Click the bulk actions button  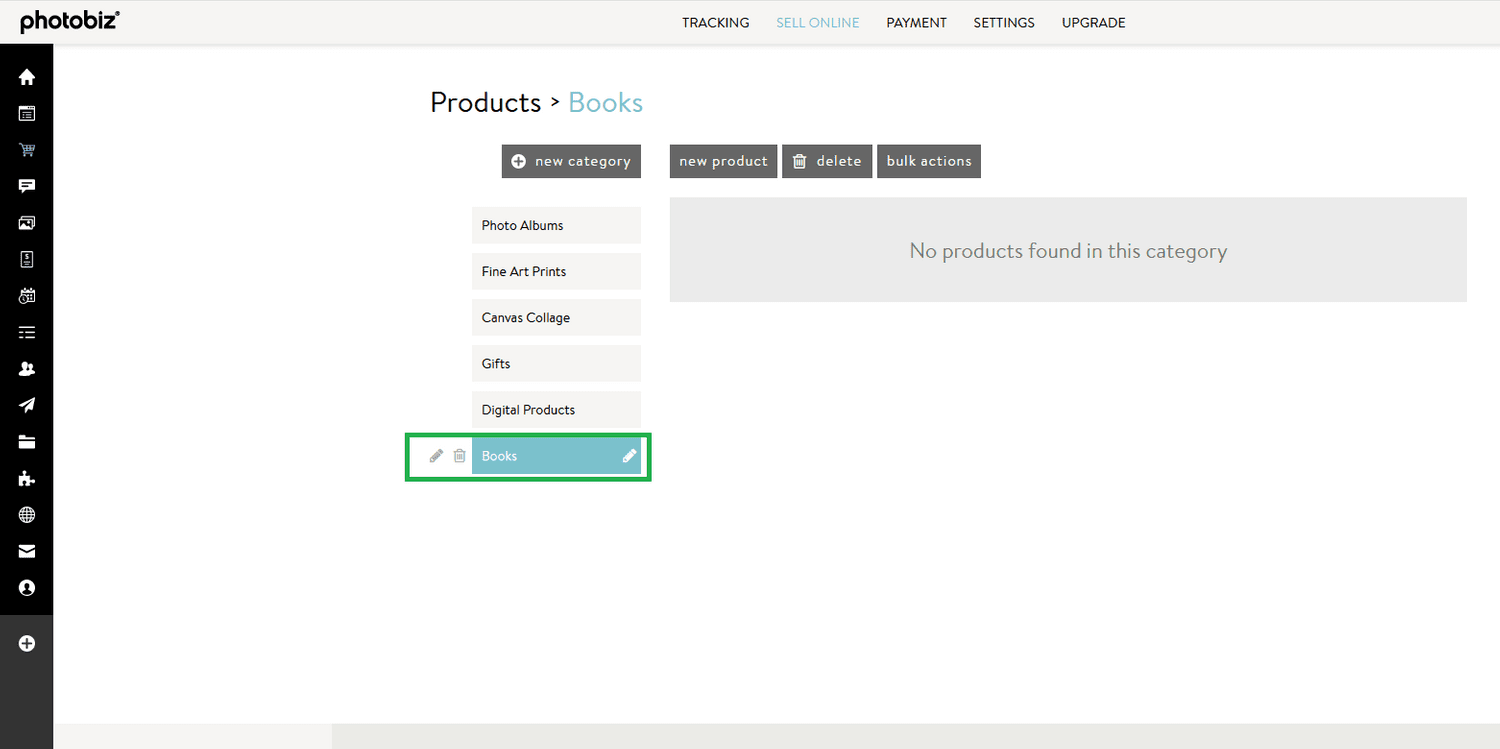(928, 161)
